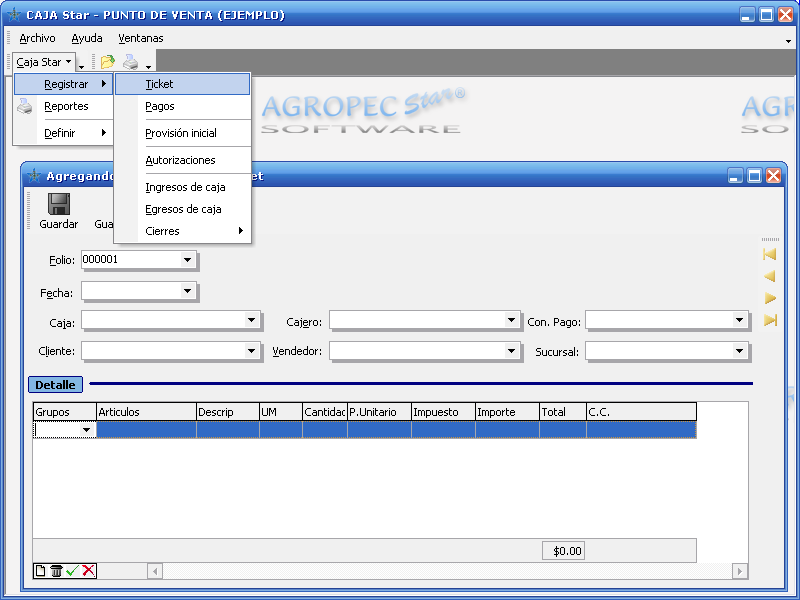Click the Importe column header
800x600 pixels.
[507, 412]
